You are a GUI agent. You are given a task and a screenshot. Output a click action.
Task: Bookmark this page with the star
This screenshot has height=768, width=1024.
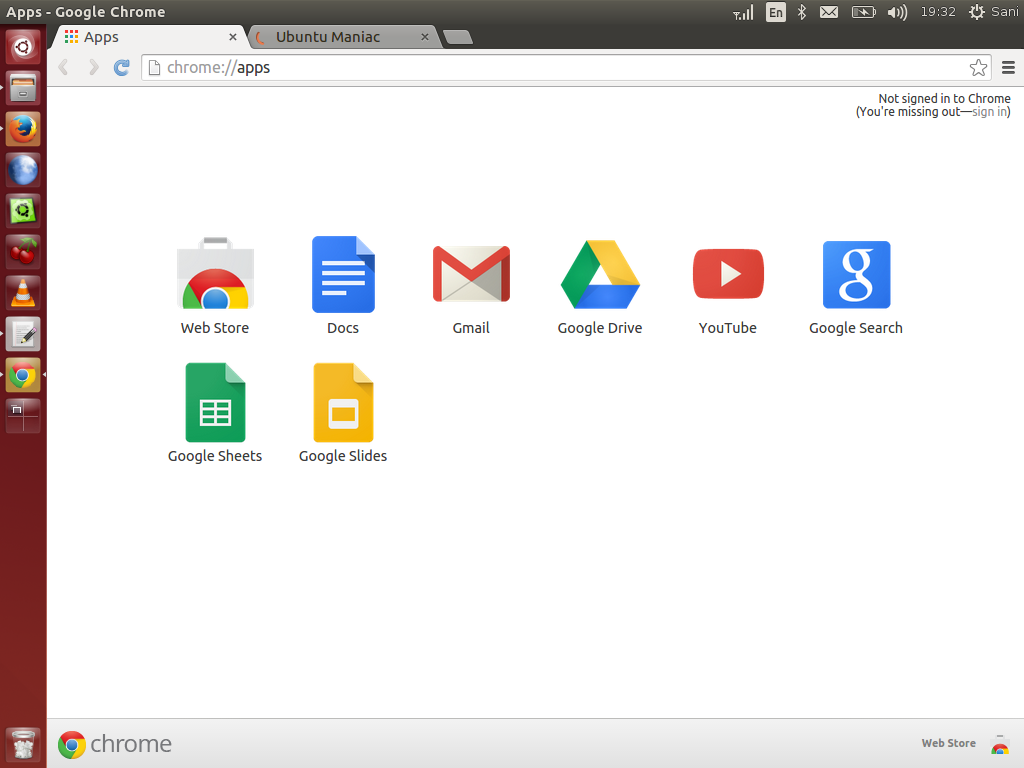(x=978, y=67)
